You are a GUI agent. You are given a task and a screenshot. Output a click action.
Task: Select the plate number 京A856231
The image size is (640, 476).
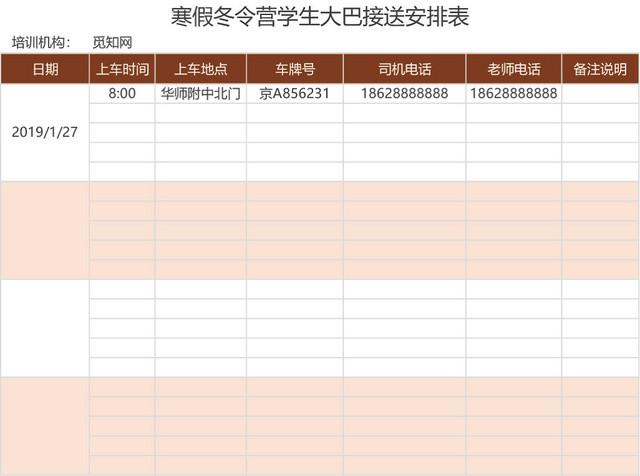(x=295, y=93)
